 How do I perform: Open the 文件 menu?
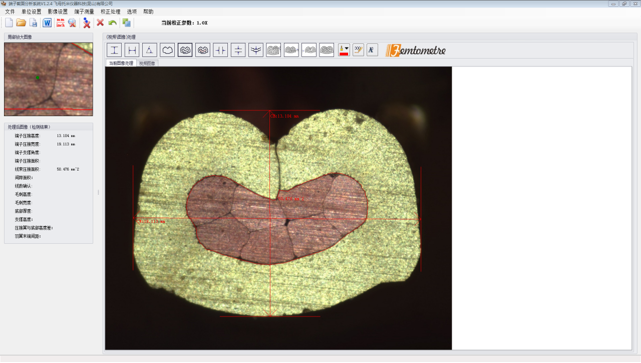click(x=10, y=11)
